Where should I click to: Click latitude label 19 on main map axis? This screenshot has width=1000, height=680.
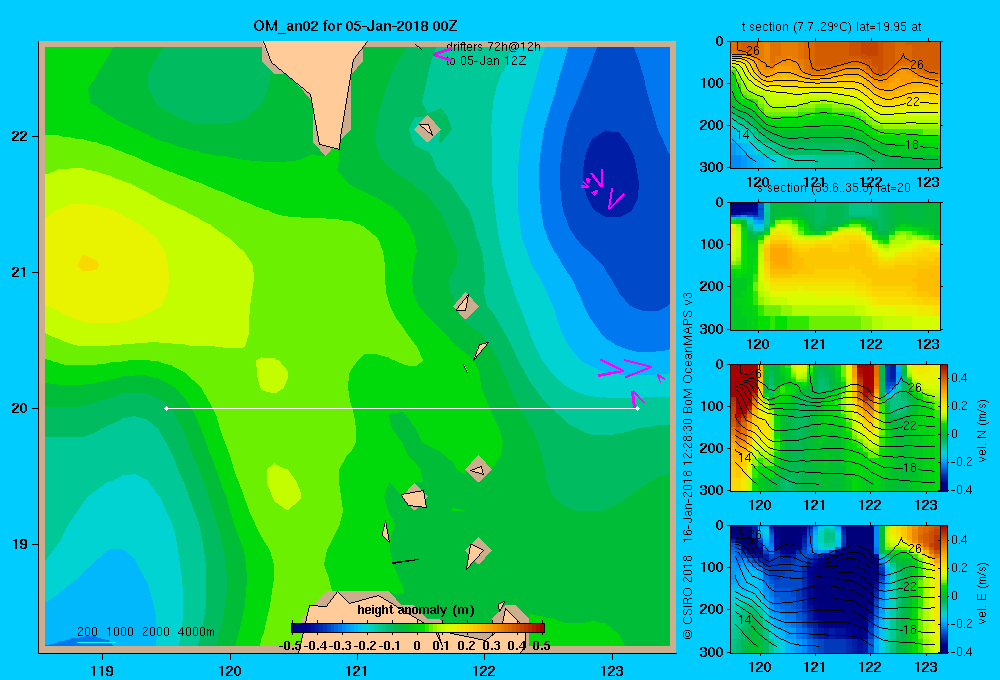(20, 544)
